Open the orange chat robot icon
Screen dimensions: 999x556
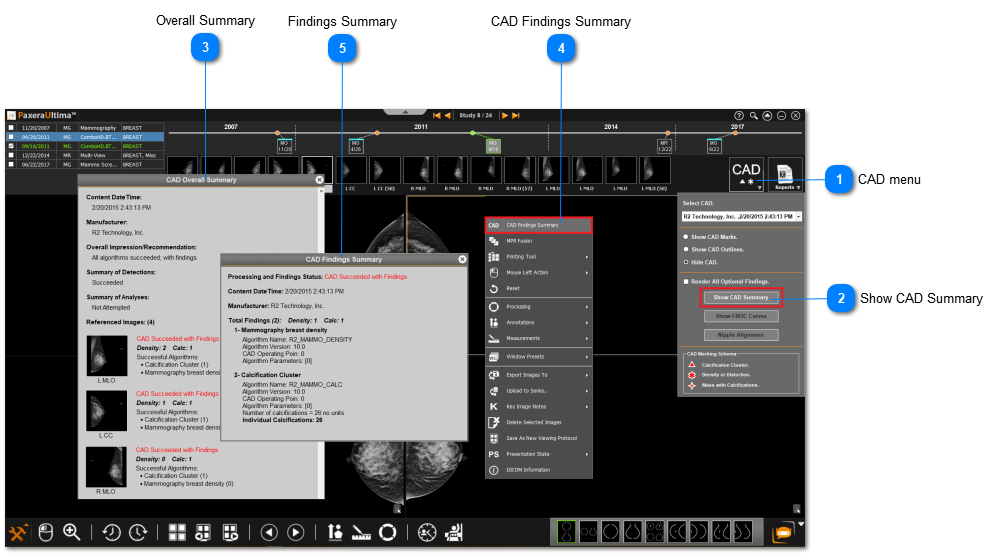(783, 533)
